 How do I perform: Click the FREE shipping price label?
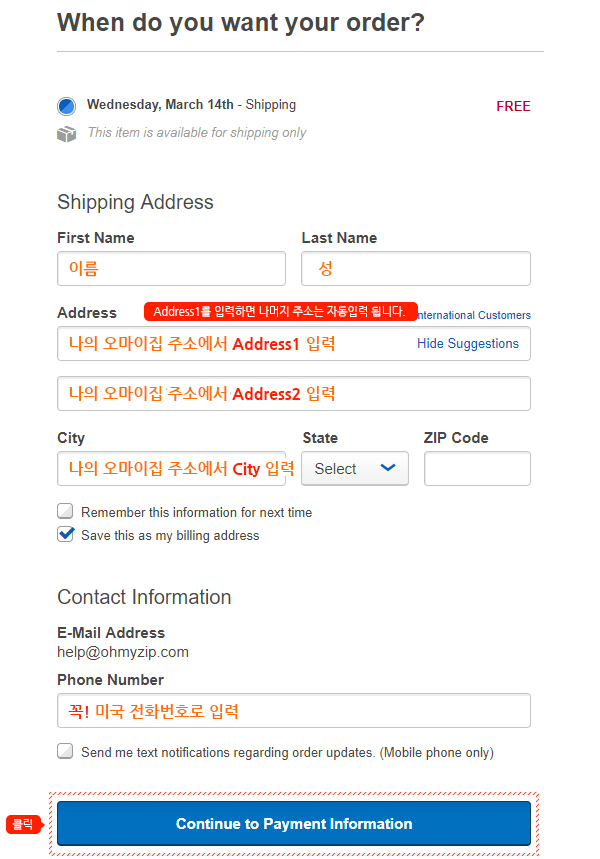pos(513,106)
